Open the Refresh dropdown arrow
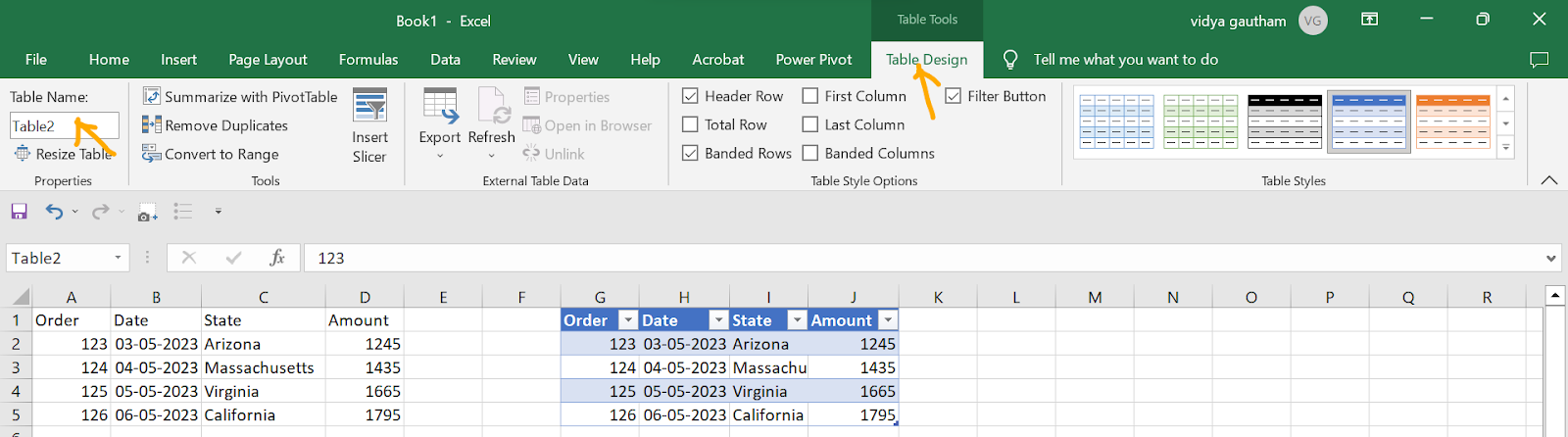 (x=492, y=156)
